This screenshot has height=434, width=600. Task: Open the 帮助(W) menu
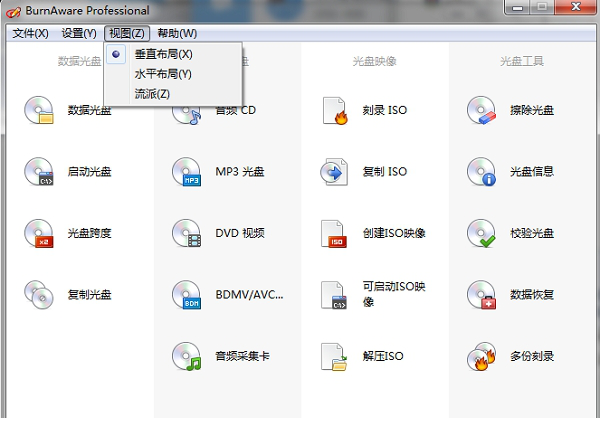pos(177,33)
